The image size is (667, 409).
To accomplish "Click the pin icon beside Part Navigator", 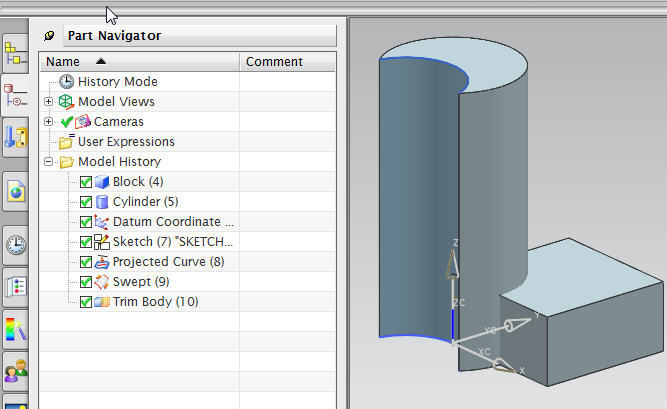I will 49,36.
